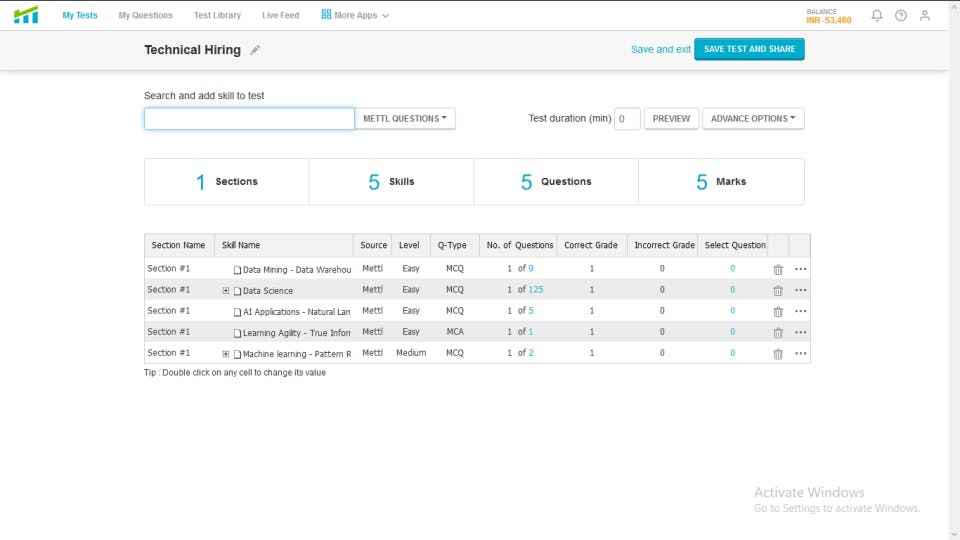Toggle checkbox next to Data Mining skill
This screenshot has height=540, width=960.
point(238,270)
